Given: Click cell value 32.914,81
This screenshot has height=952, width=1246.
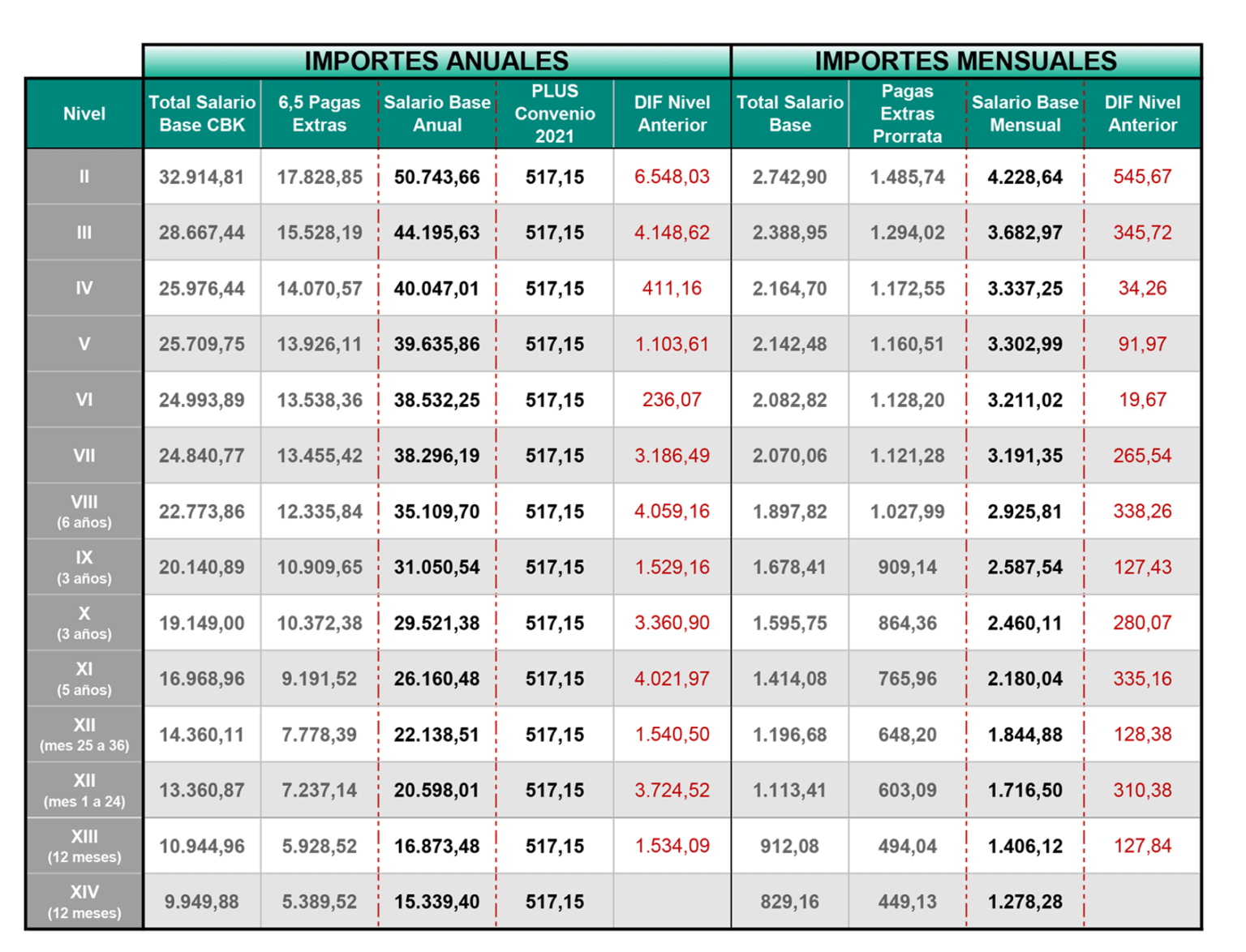Looking at the screenshot, I should click(x=202, y=177).
